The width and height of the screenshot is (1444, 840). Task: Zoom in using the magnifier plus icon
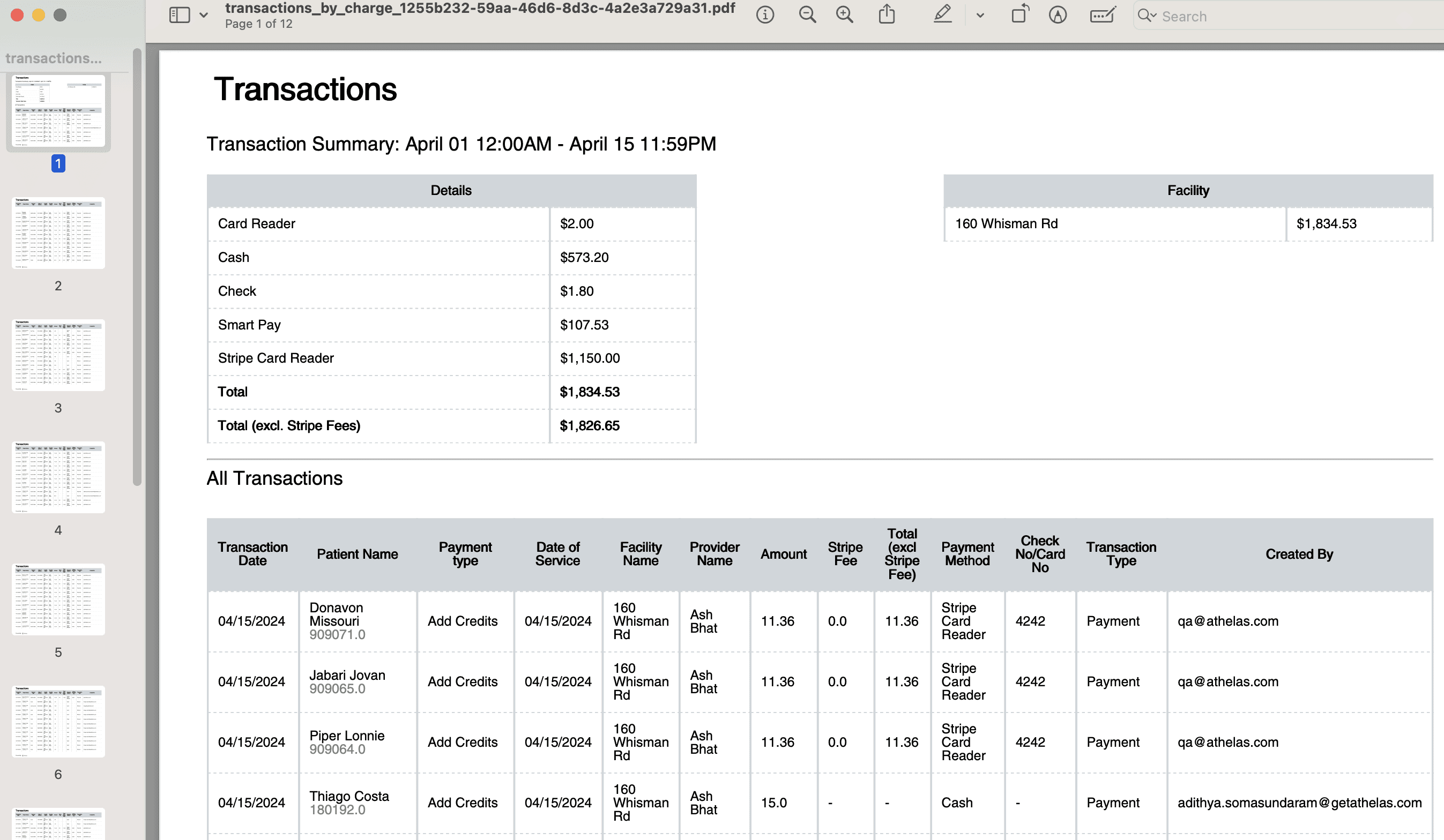(x=845, y=16)
